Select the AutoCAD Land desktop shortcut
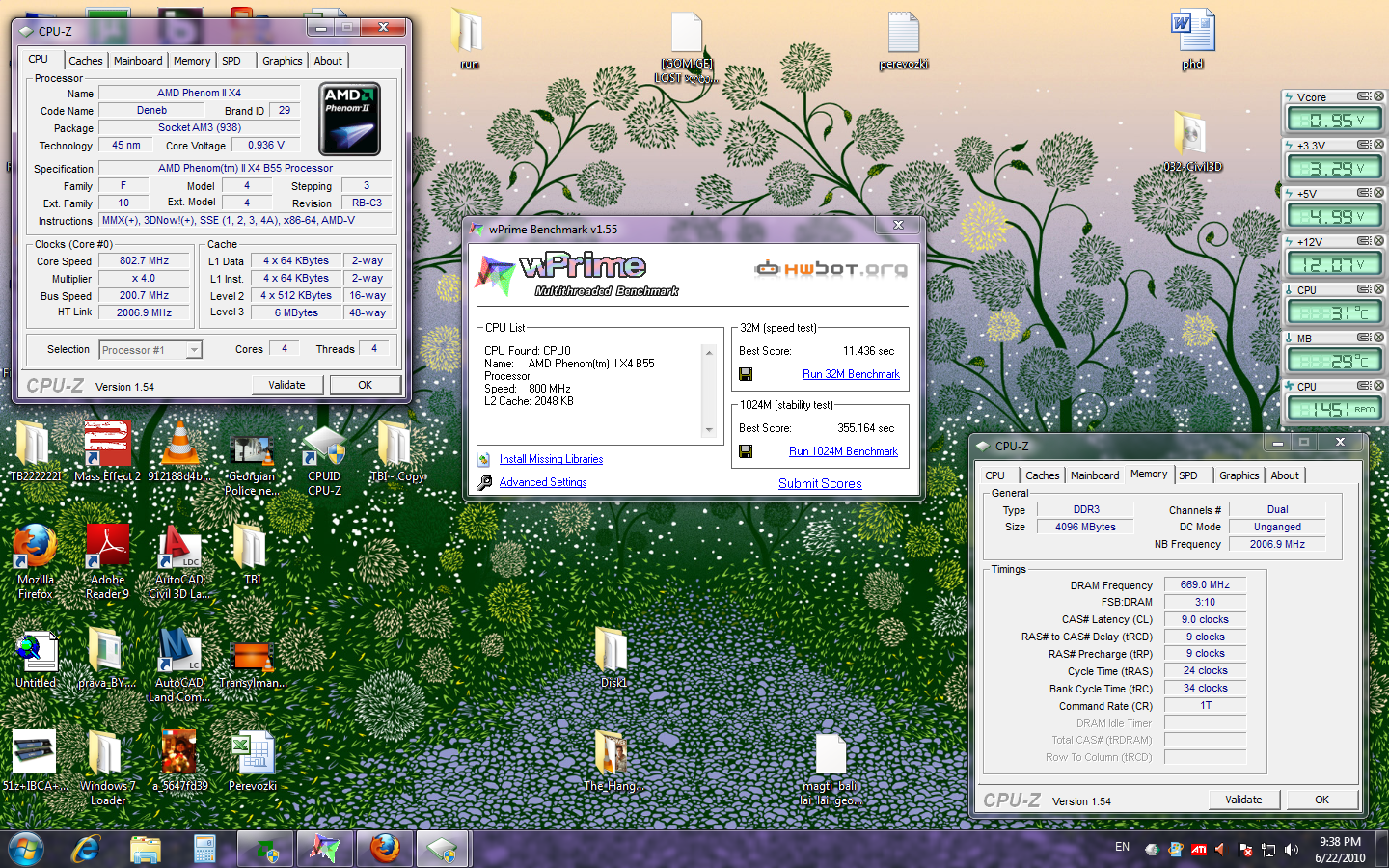1389x868 pixels. (x=179, y=665)
